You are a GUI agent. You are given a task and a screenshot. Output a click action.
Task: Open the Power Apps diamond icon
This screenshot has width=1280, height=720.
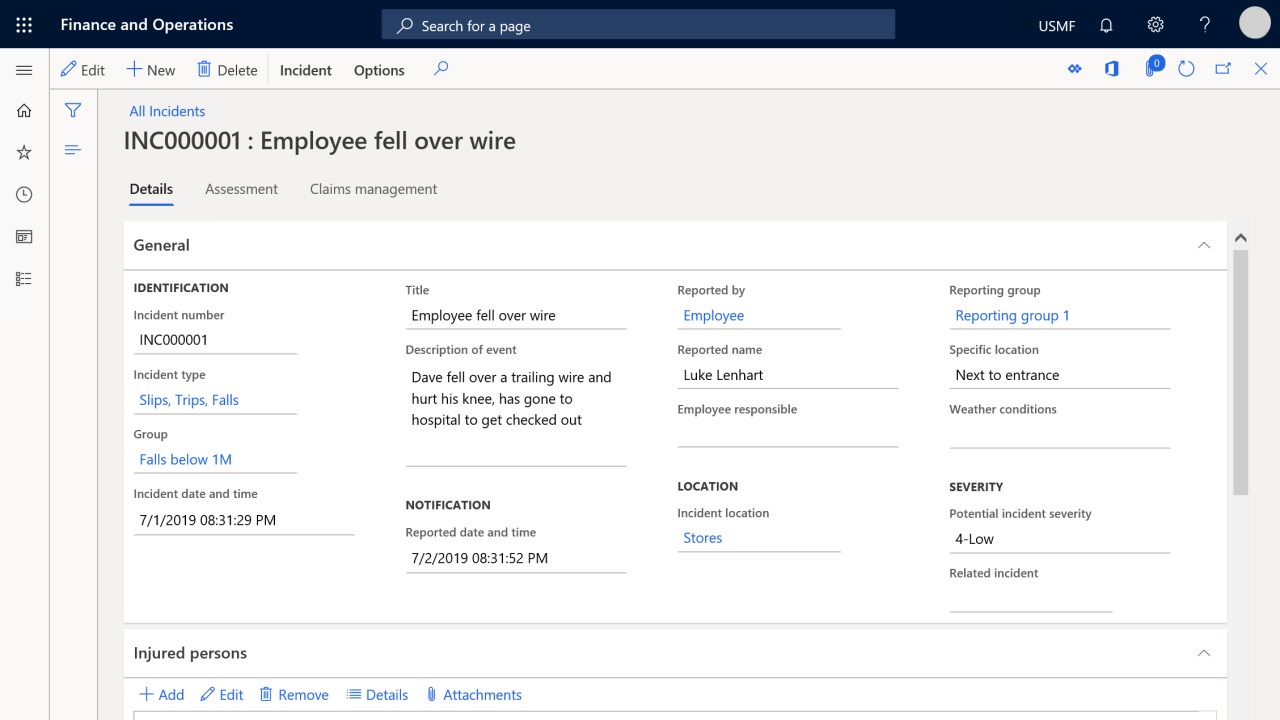(x=1075, y=69)
